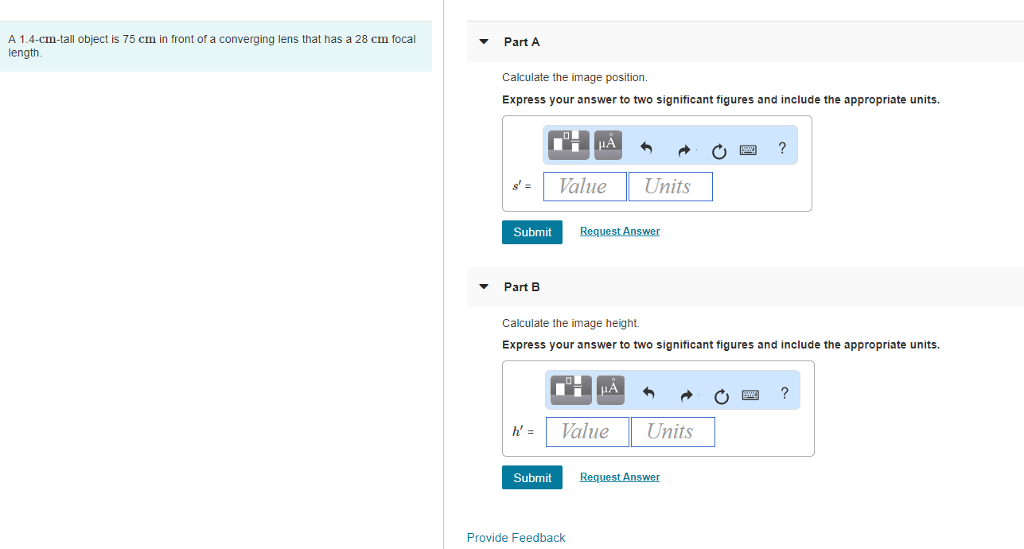Reset the Part A answer field
The width and height of the screenshot is (1024, 549).
[718, 151]
